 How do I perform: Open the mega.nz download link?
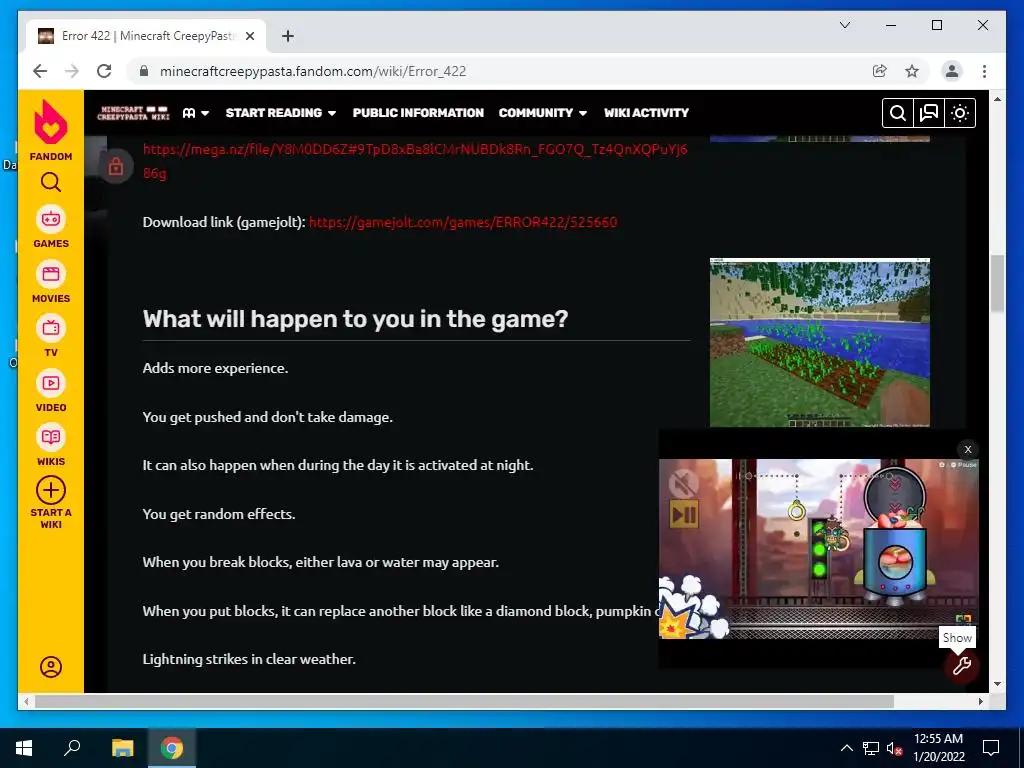pos(415,161)
